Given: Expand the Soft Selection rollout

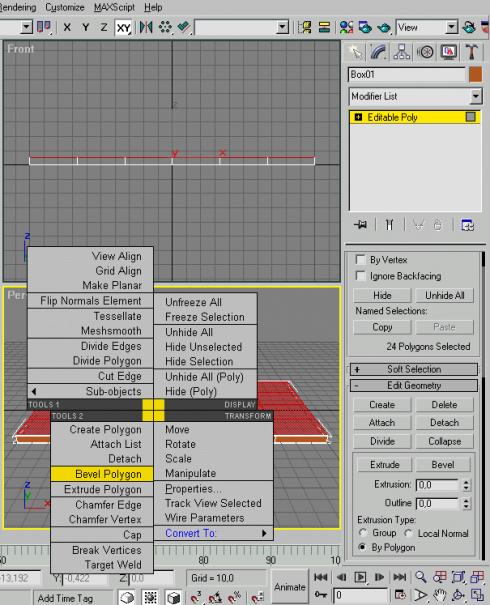Looking at the screenshot, I should click(x=414, y=369).
